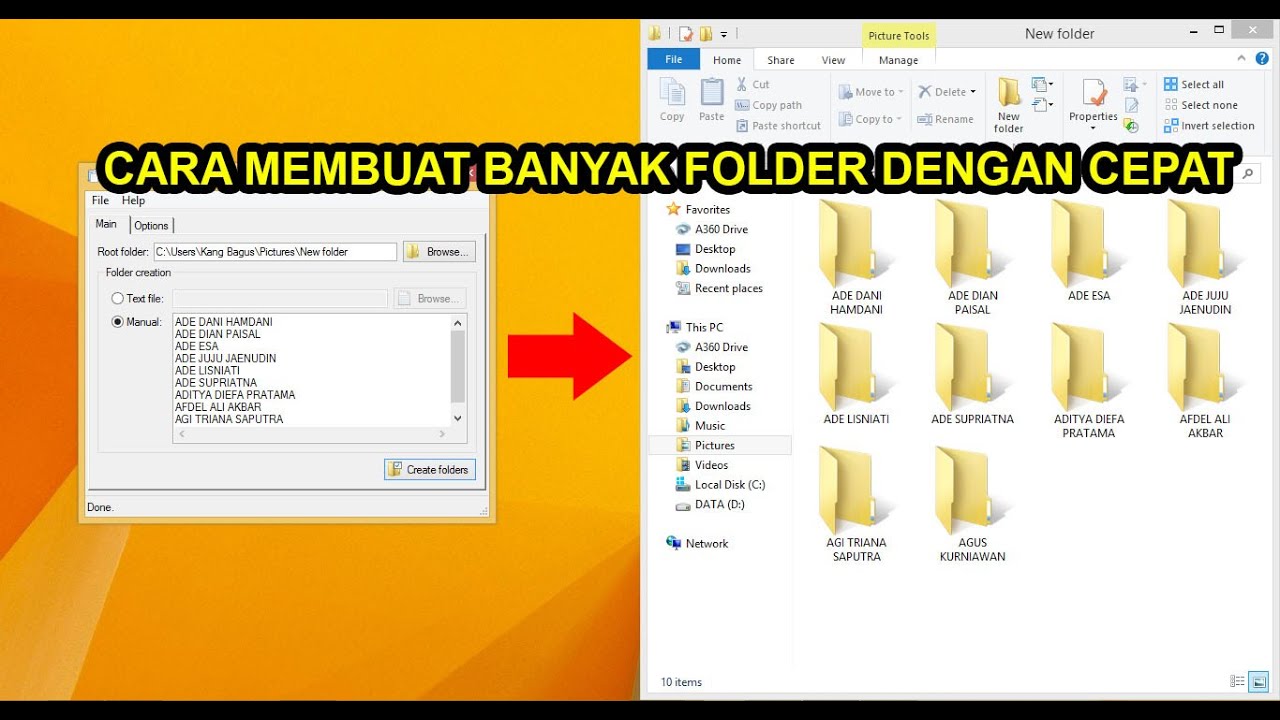Select the AGUS KURNIAWAN folder
The image size is (1280, 720).
click(x=972, y=504)
